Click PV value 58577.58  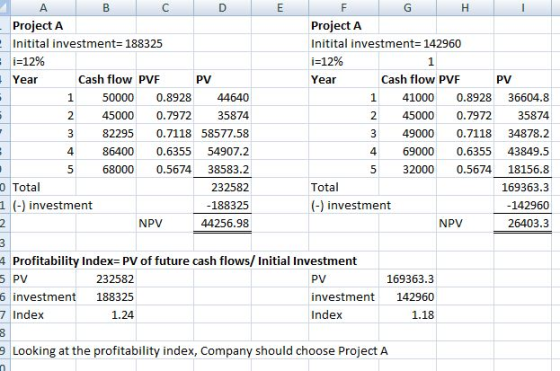[225, 134]
